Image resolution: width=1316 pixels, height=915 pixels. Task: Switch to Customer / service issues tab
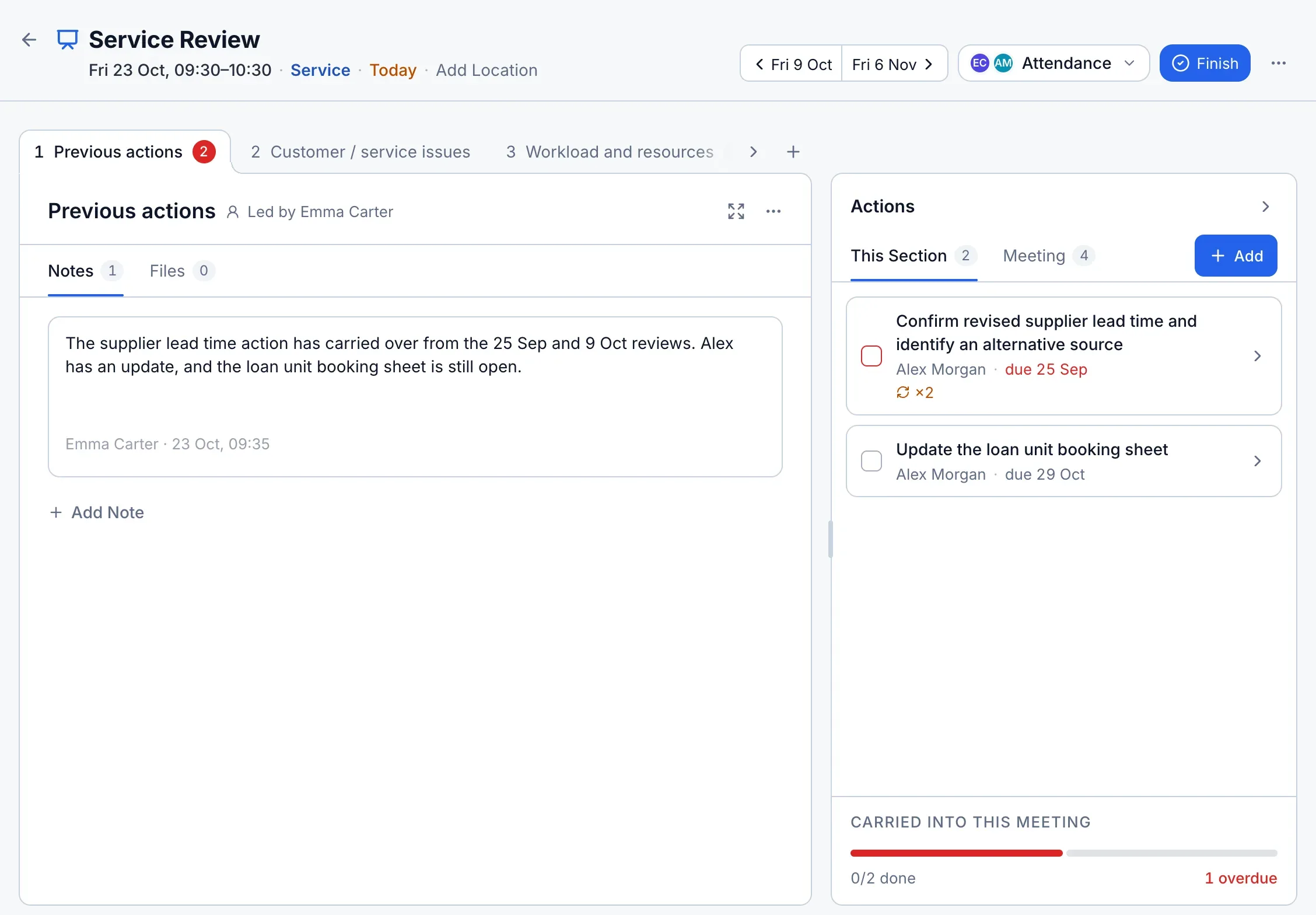click(x=360, y=152)
